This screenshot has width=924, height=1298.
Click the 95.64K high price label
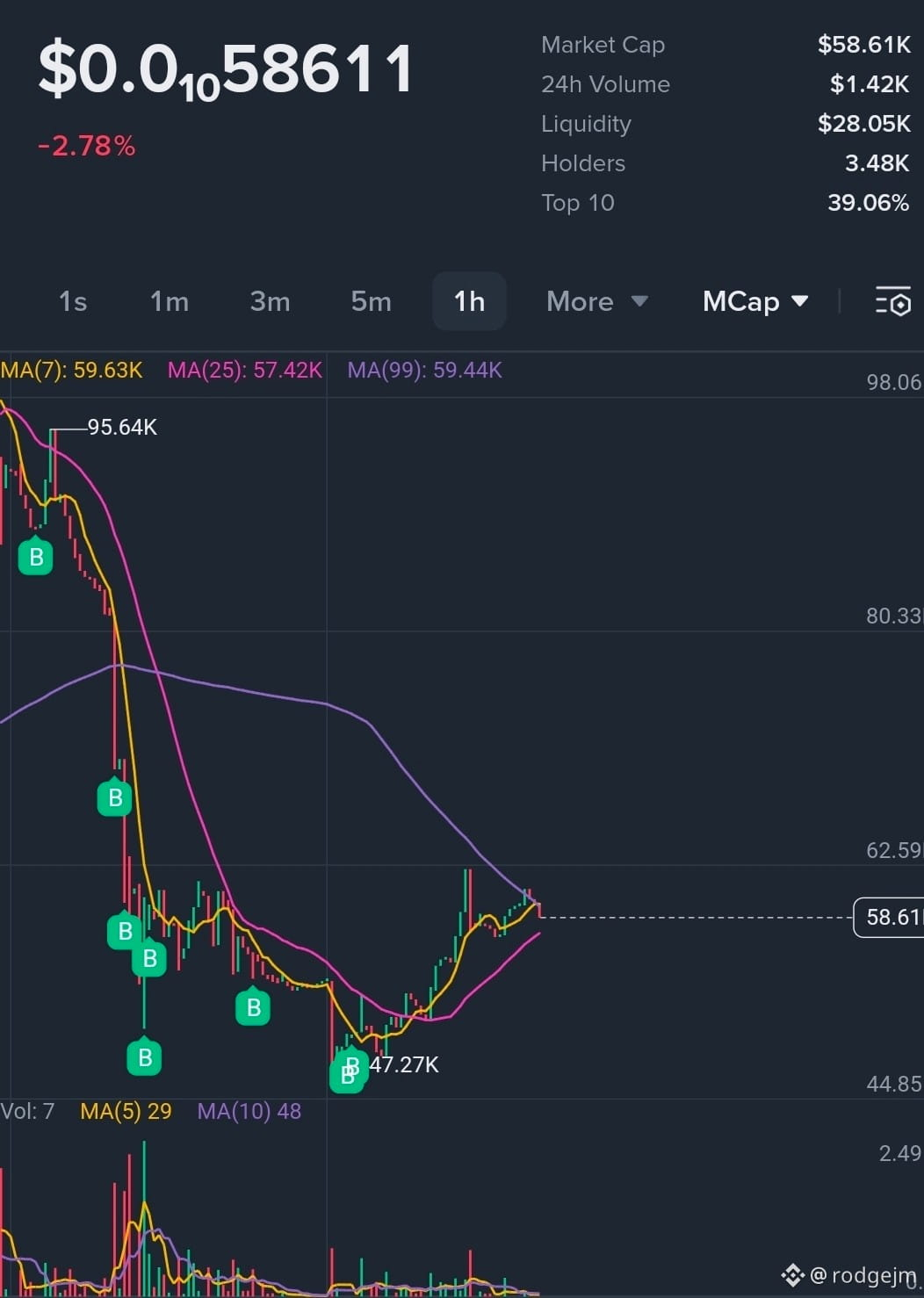tap(122, 428)
